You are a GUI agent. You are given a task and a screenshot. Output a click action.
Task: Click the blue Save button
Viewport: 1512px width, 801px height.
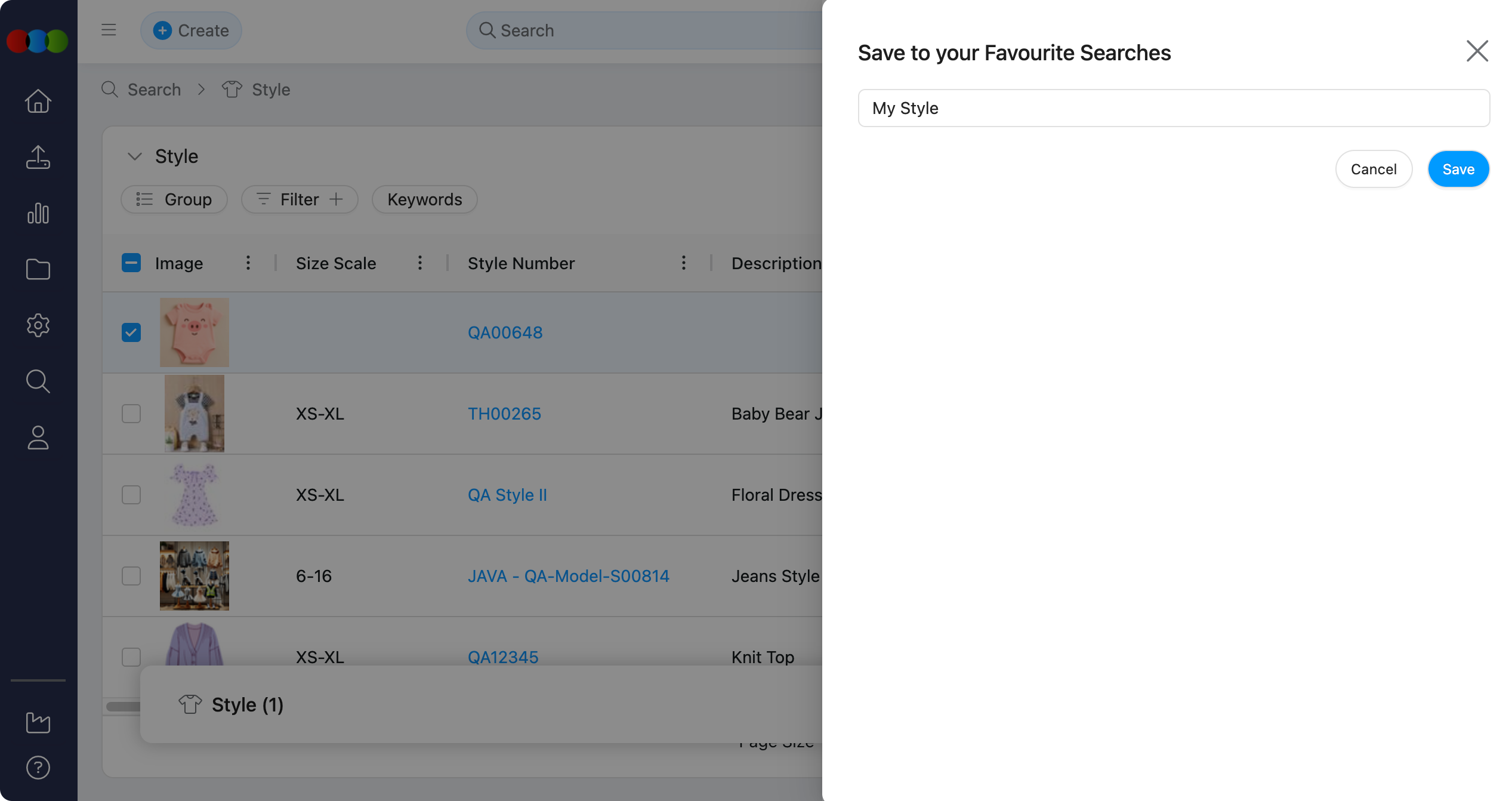pos(1458,169)
